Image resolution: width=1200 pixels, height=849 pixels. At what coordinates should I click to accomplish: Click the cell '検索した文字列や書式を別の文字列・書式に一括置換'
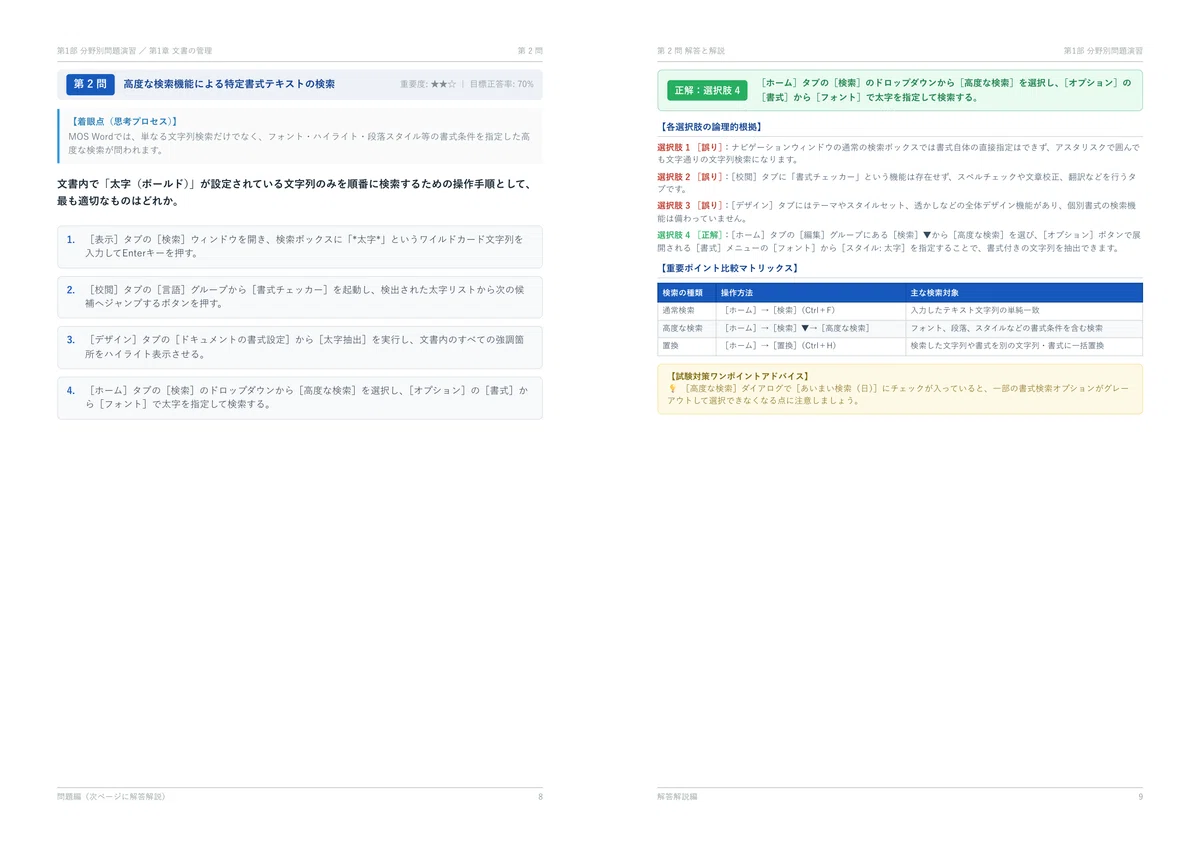pos(1024,346)
